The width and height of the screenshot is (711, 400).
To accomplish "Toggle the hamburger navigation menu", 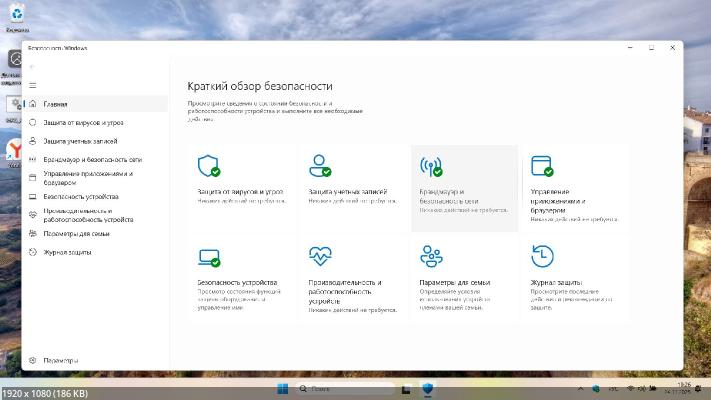I will (x=33, y=85).
